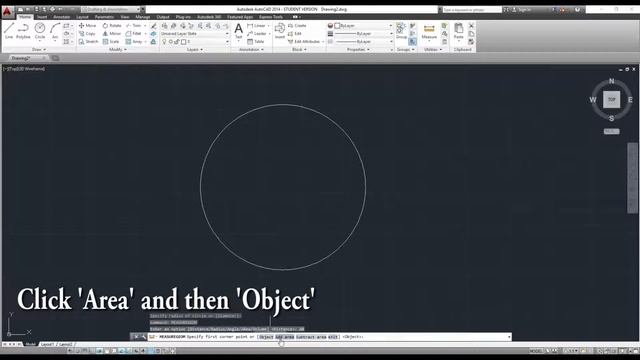Select the Arc tool

55,31
